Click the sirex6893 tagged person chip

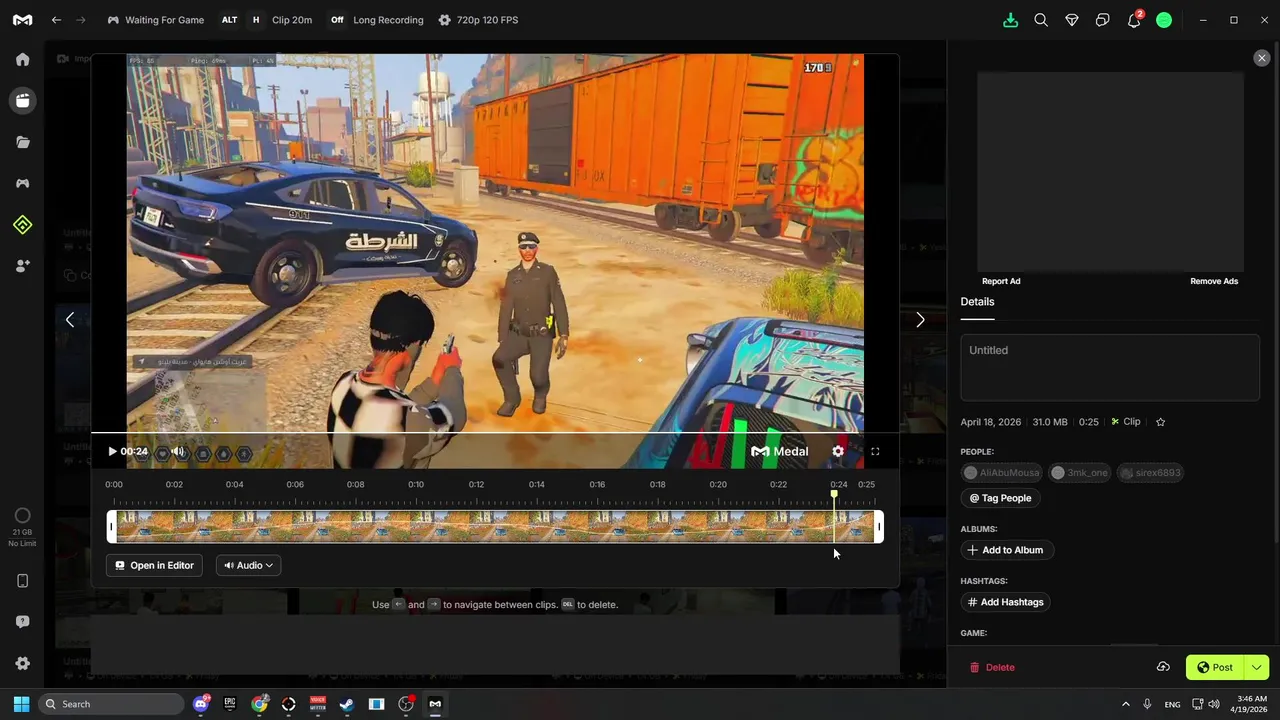pyautogui.click(x=1150, y=473)
